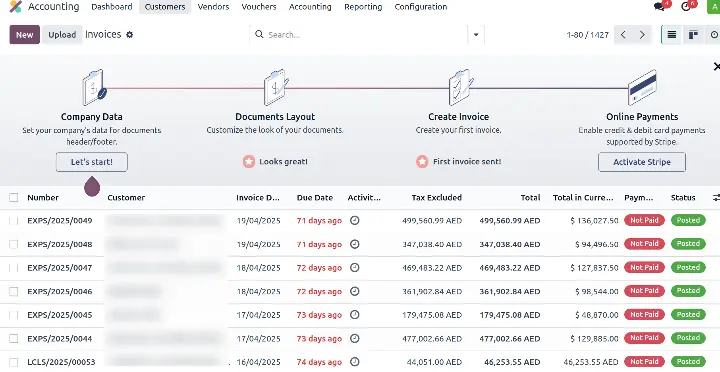
Task: Open the activities clock icon in top bar
Action: point(686,7)
